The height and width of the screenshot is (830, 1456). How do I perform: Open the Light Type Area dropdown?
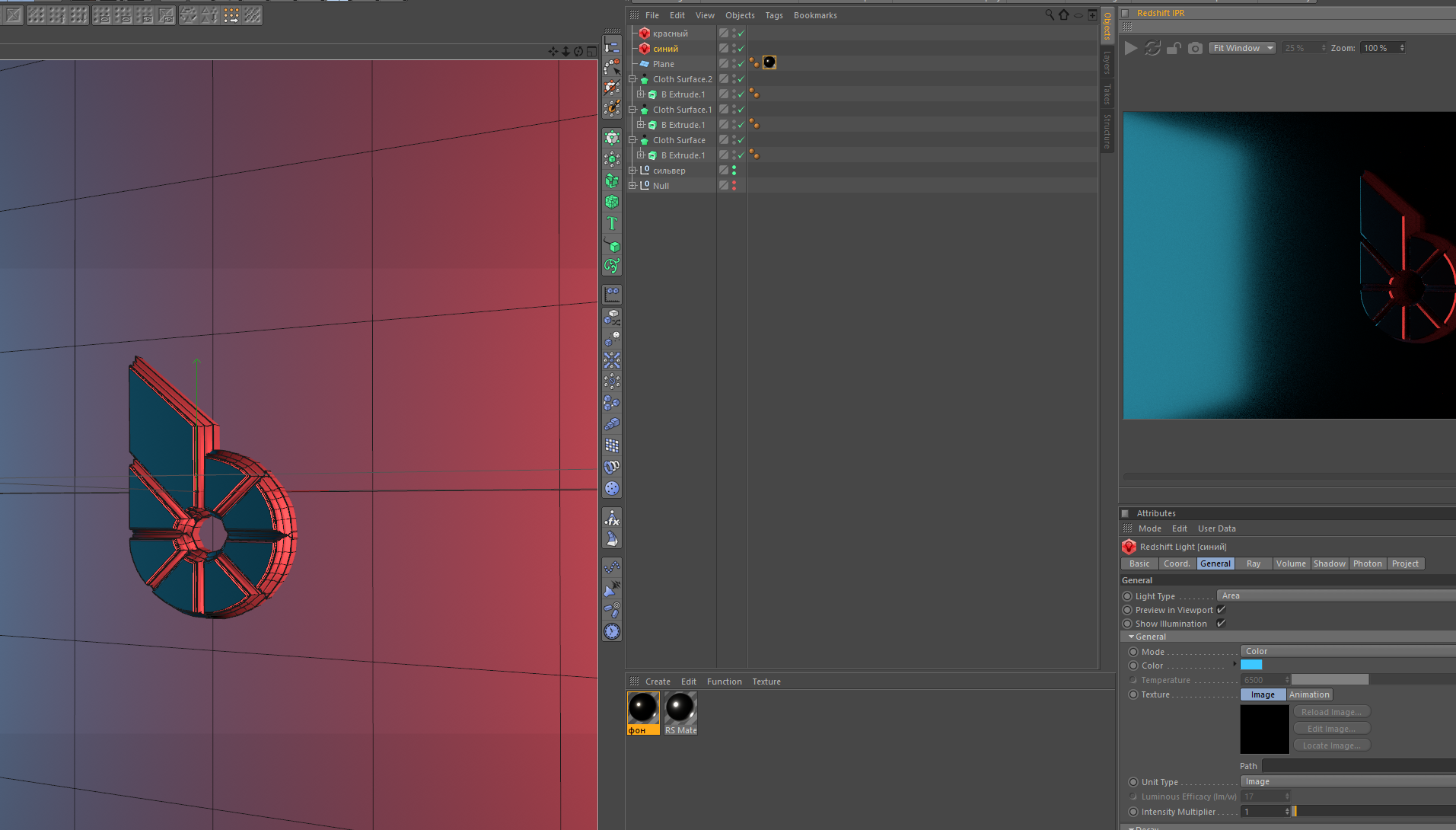coord(1336,595)
